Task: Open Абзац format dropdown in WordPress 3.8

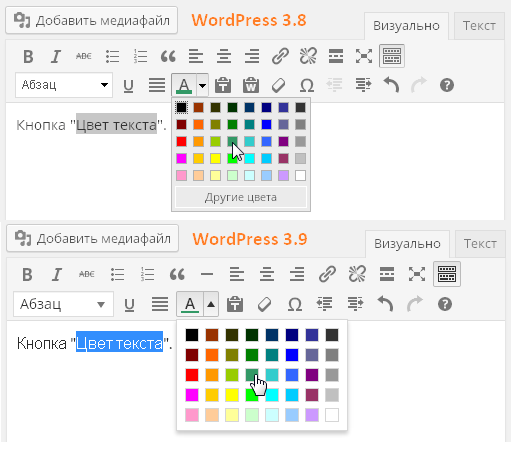Action: (x=64, y=85)
